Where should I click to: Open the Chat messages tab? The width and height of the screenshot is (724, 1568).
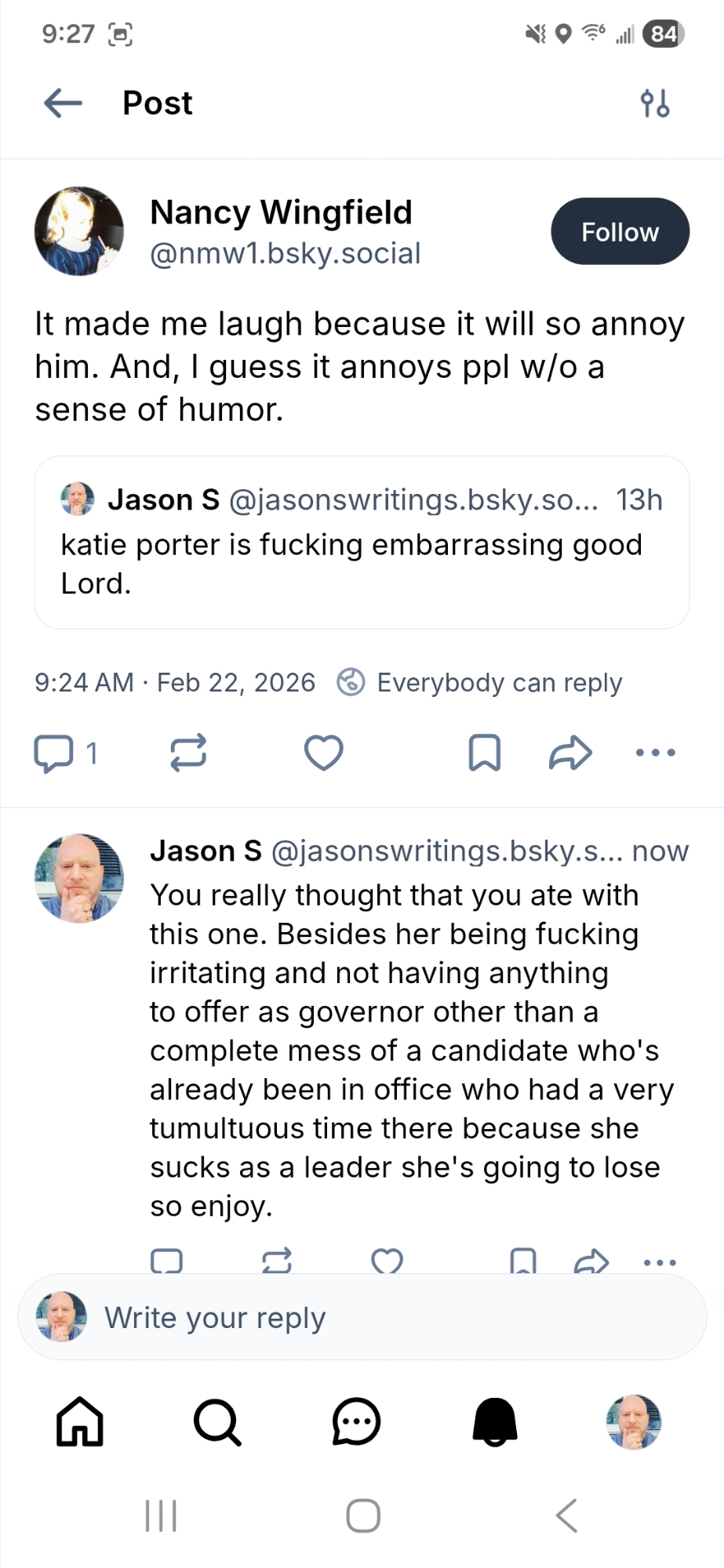(x=356, y=1421)
